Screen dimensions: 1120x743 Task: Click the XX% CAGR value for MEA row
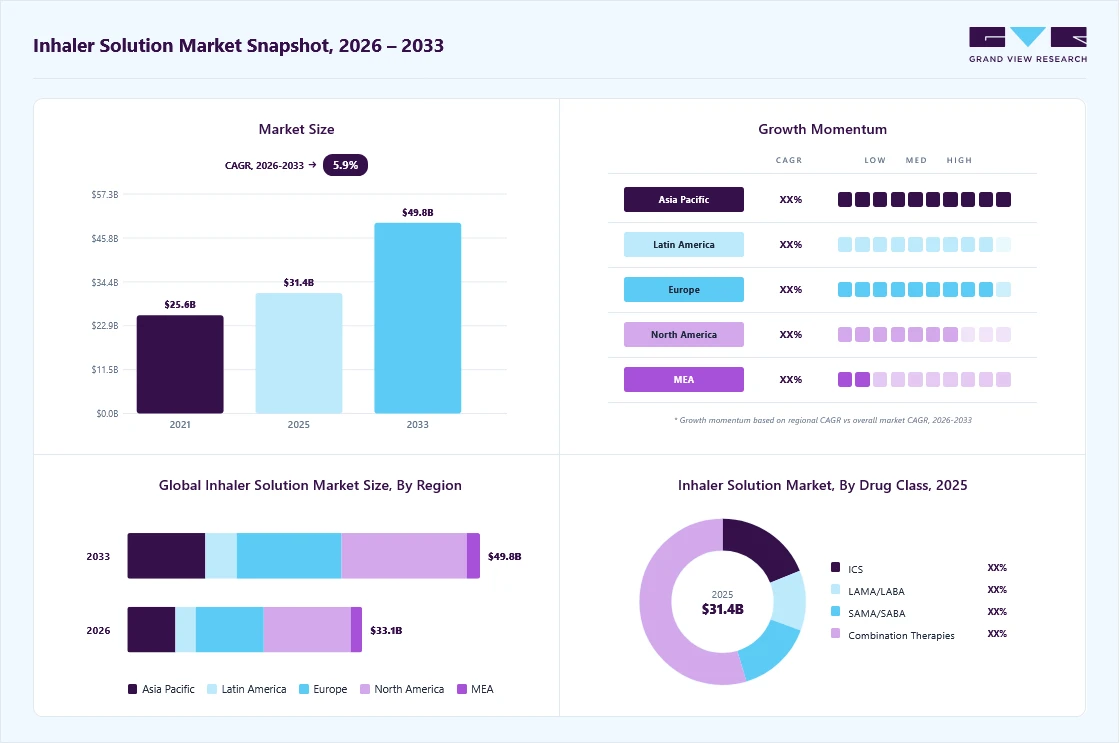[x=791, y=379]
